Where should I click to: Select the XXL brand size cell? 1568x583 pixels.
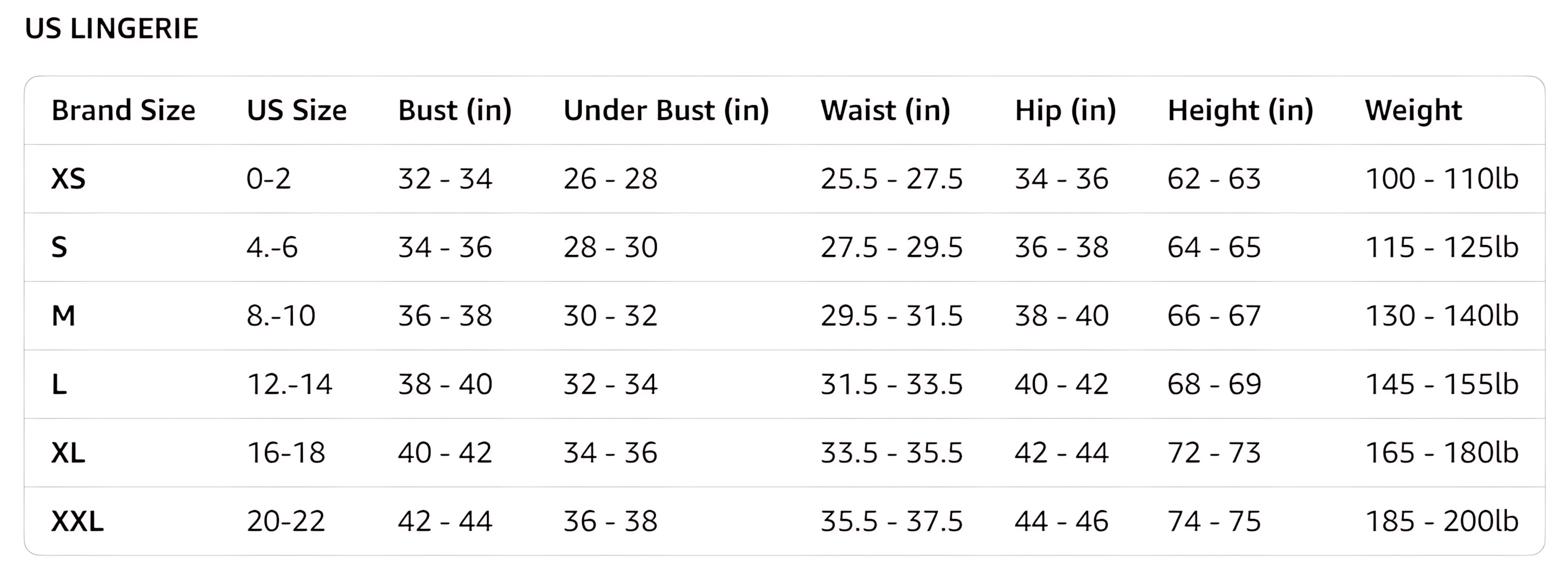(77, 522)
